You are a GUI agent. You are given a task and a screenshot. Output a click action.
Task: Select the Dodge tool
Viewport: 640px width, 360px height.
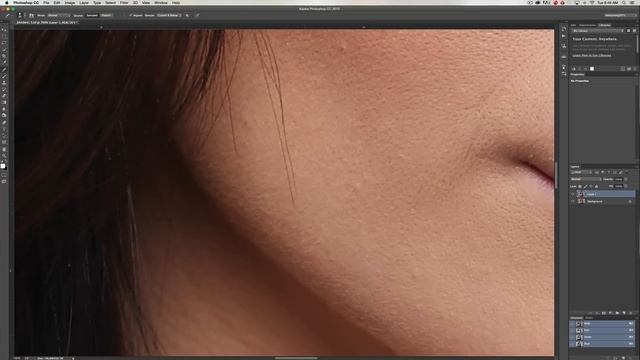(x=4, y=116)
